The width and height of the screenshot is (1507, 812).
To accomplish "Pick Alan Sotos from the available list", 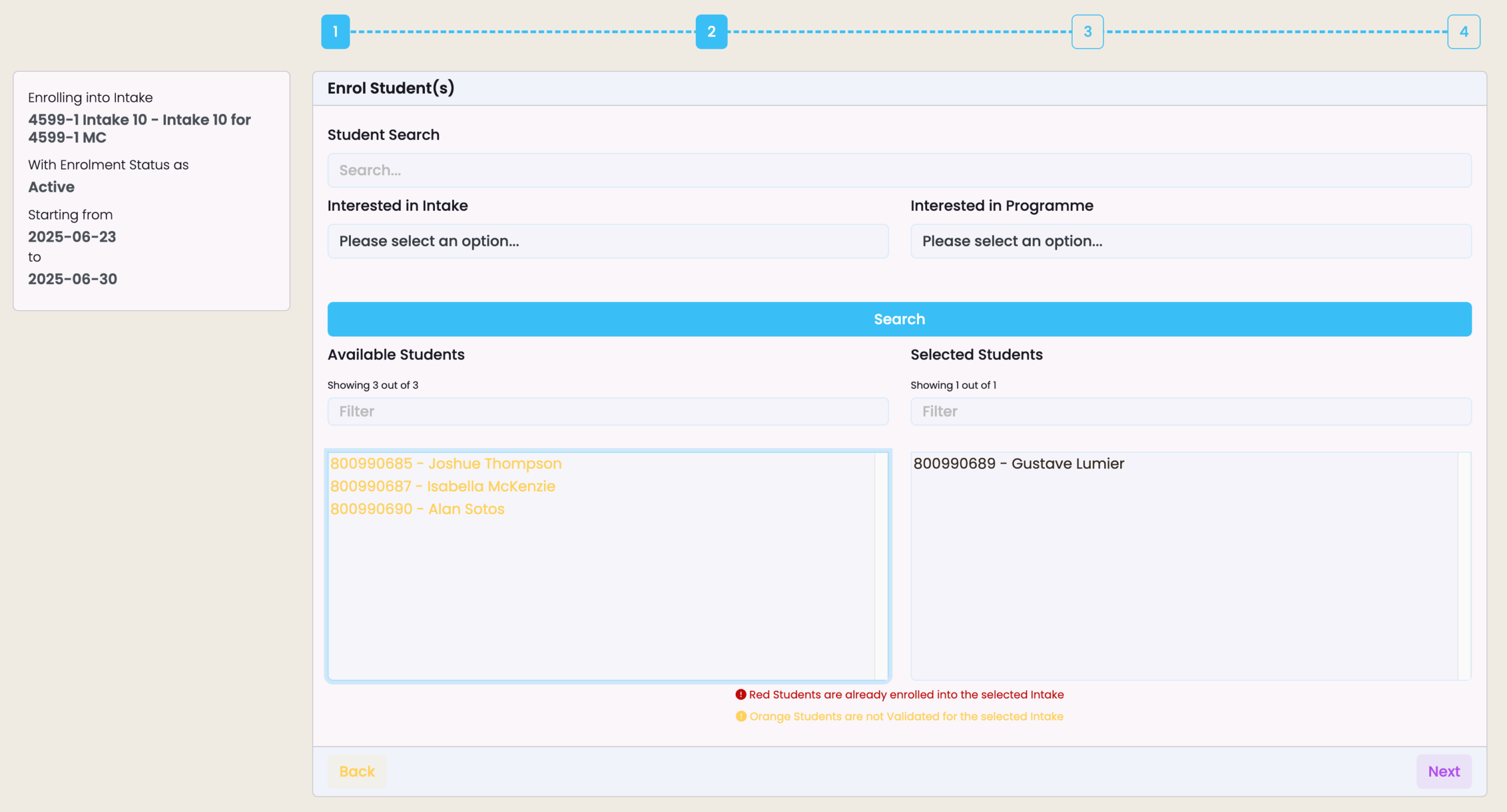I will click(417, 509).
